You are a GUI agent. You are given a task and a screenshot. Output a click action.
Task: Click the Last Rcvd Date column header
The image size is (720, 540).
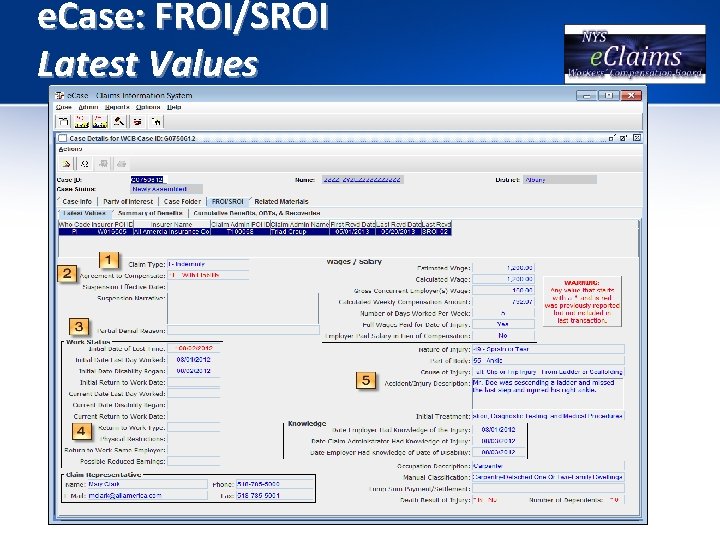coord(398,224)
